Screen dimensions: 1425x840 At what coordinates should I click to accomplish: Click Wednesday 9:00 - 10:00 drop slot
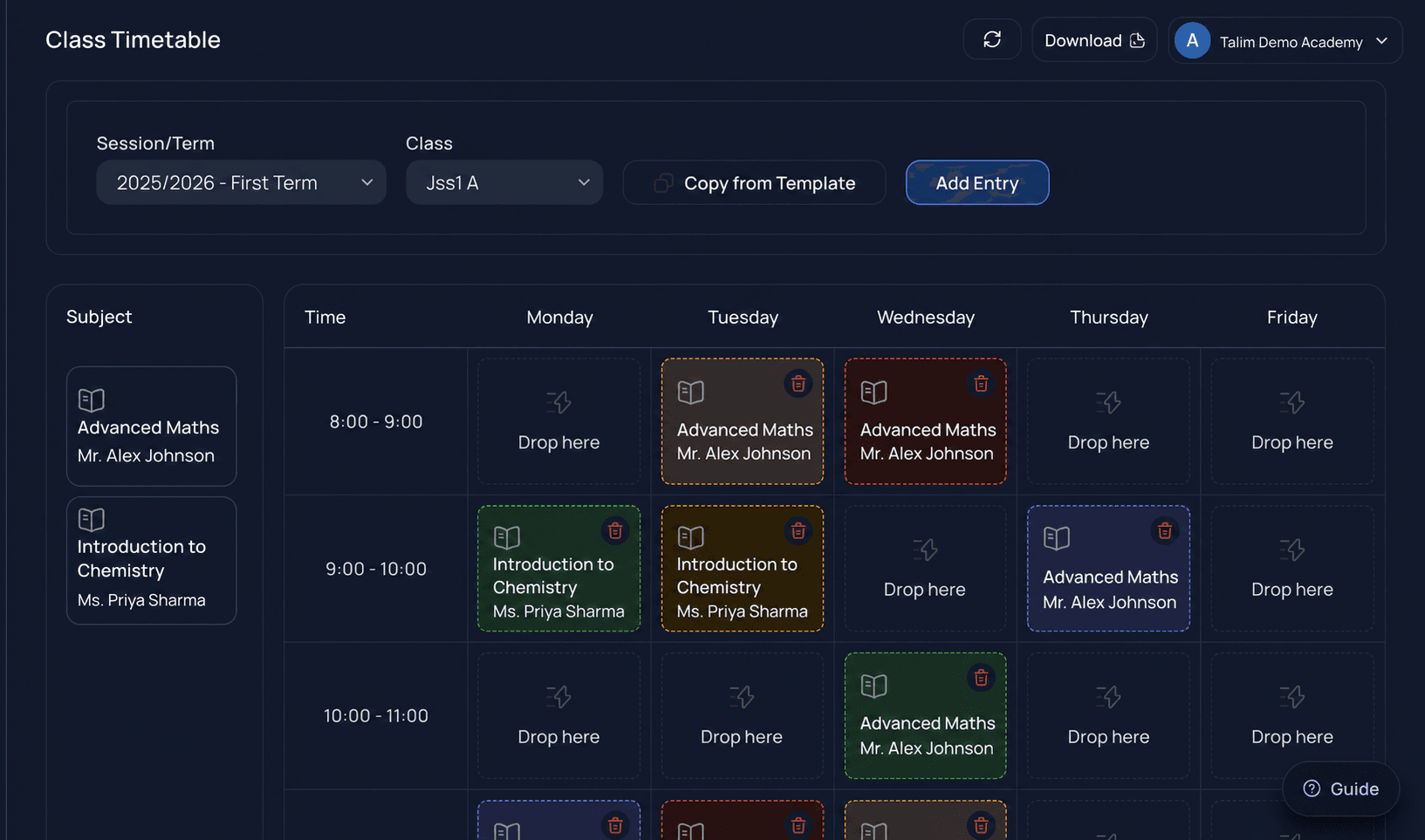point(925,569)
